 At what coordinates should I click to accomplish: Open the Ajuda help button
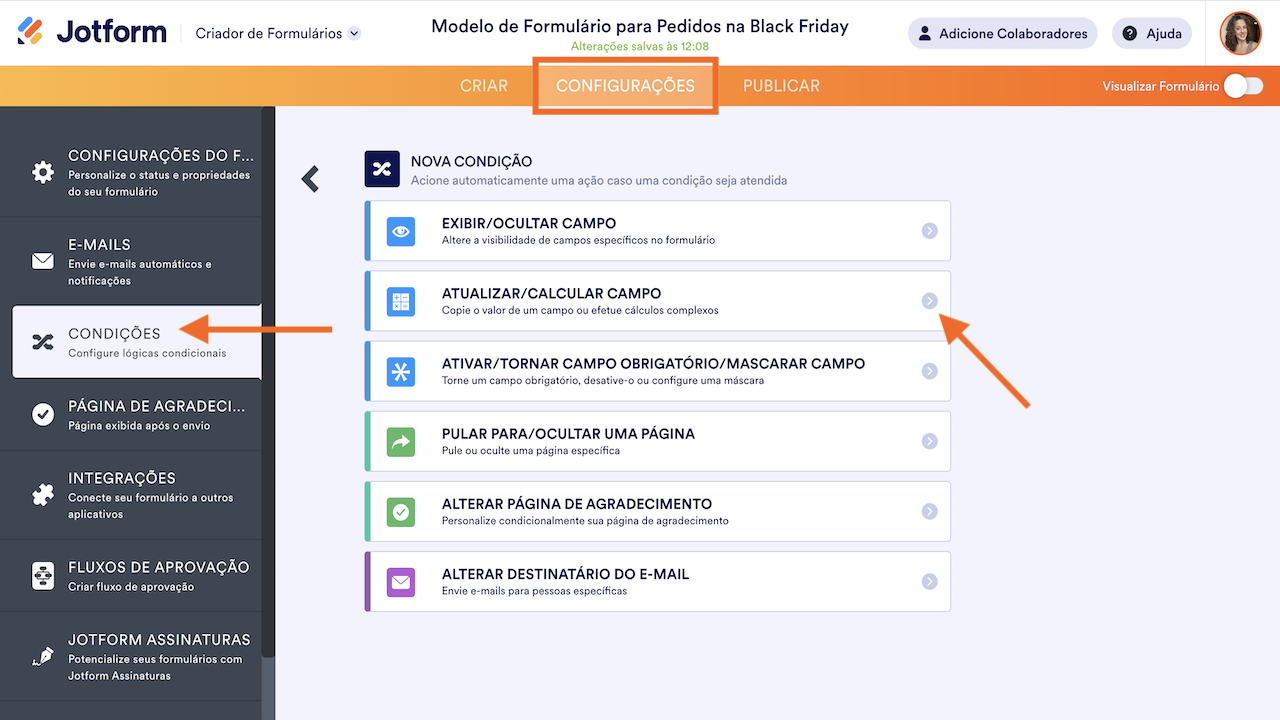click(1151, 33)
